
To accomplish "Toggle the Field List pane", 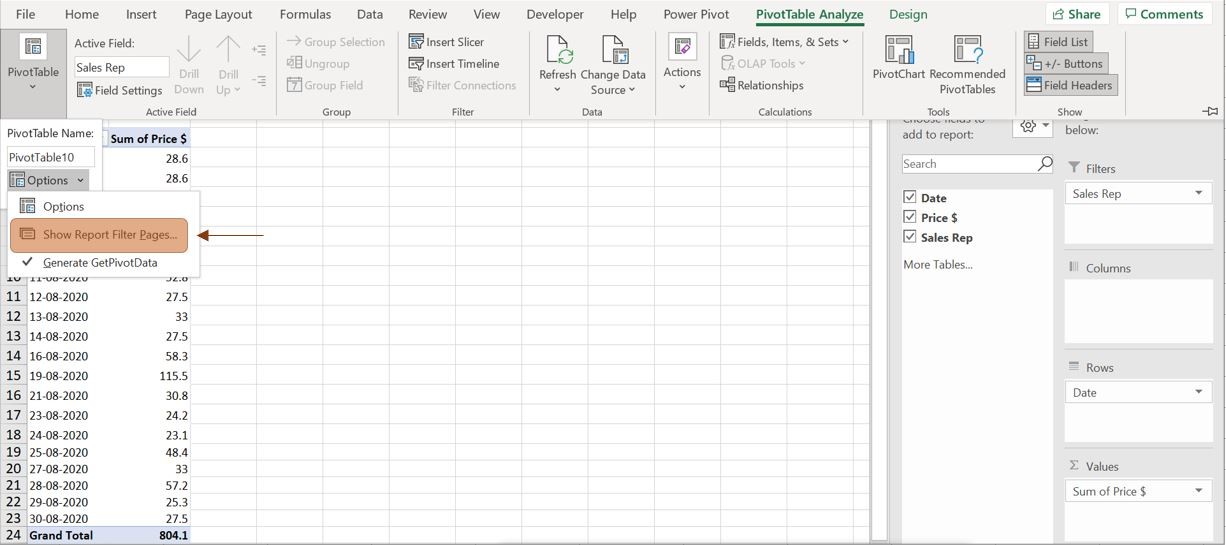I will 1057,42.
